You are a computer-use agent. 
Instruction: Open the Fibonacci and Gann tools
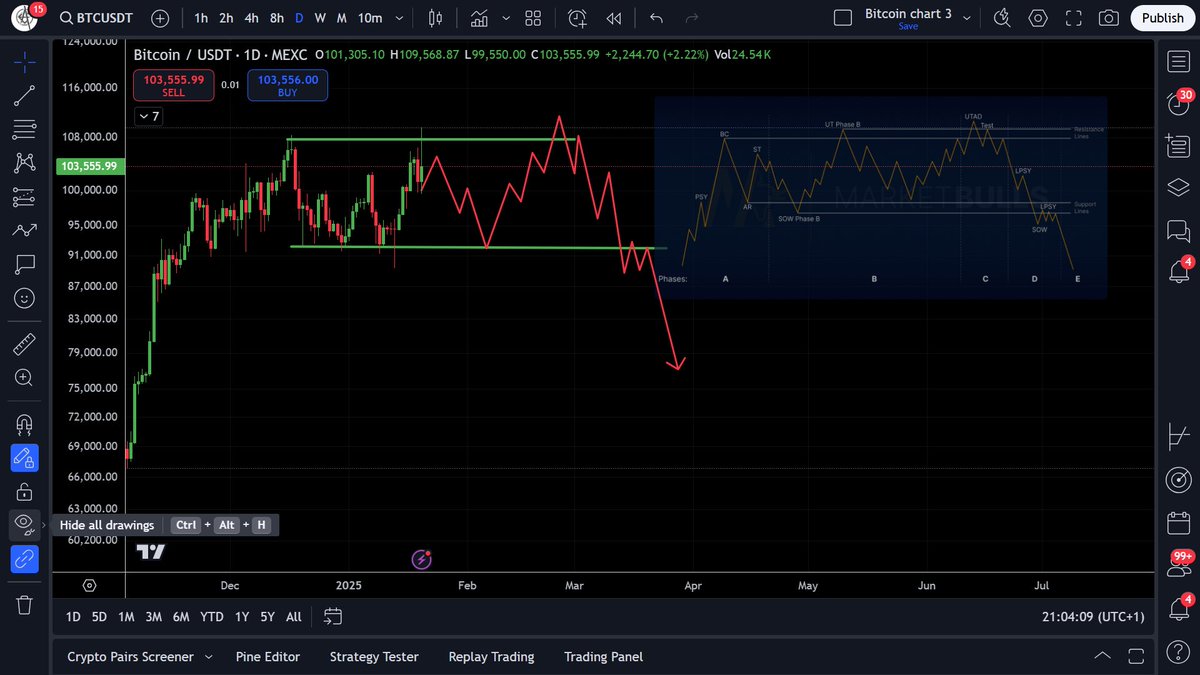[x=25, y=129]
